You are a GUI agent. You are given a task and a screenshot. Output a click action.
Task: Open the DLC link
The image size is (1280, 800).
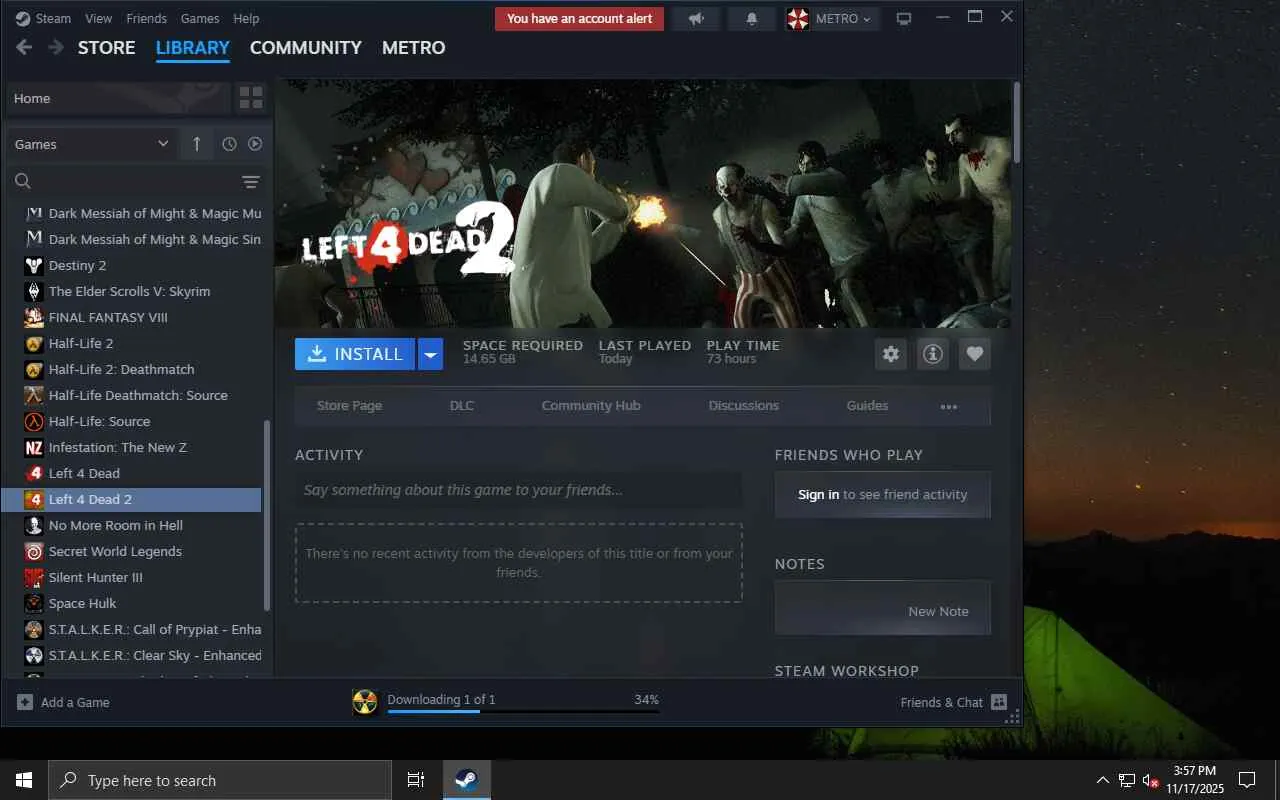(x=462, y=406)
